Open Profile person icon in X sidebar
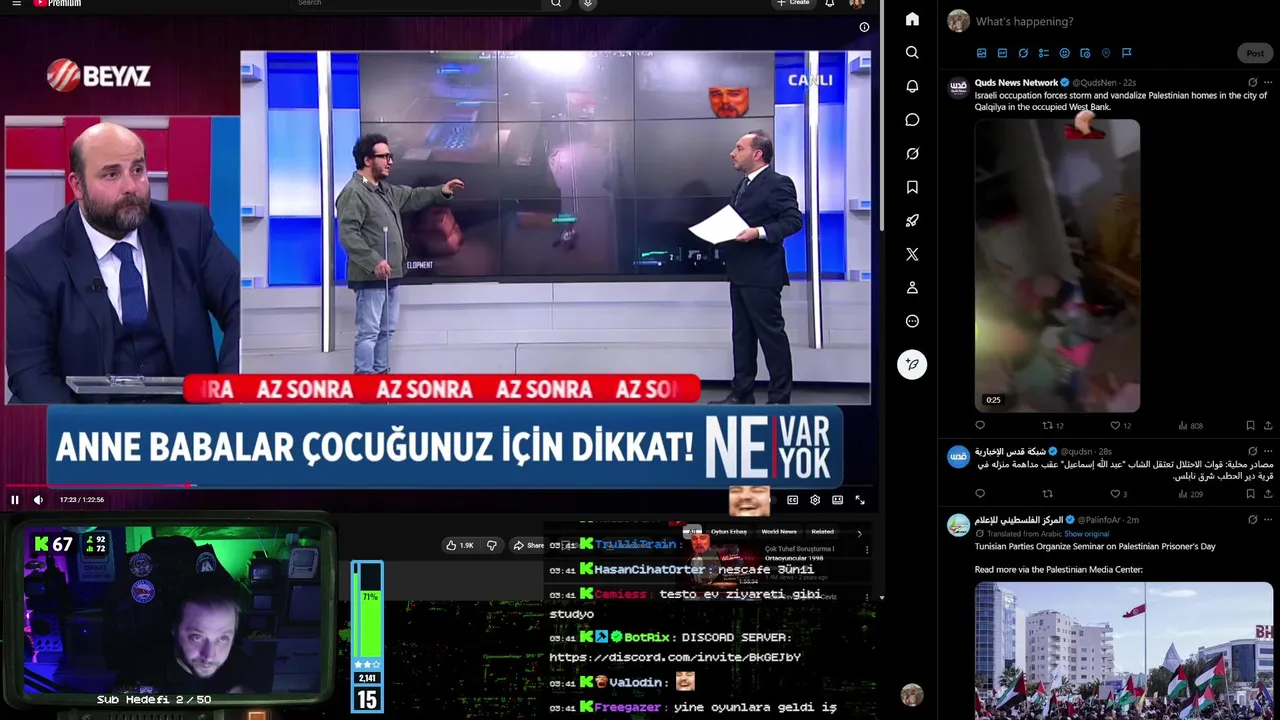The image size is (1280, 720). (x=912, y=288)
